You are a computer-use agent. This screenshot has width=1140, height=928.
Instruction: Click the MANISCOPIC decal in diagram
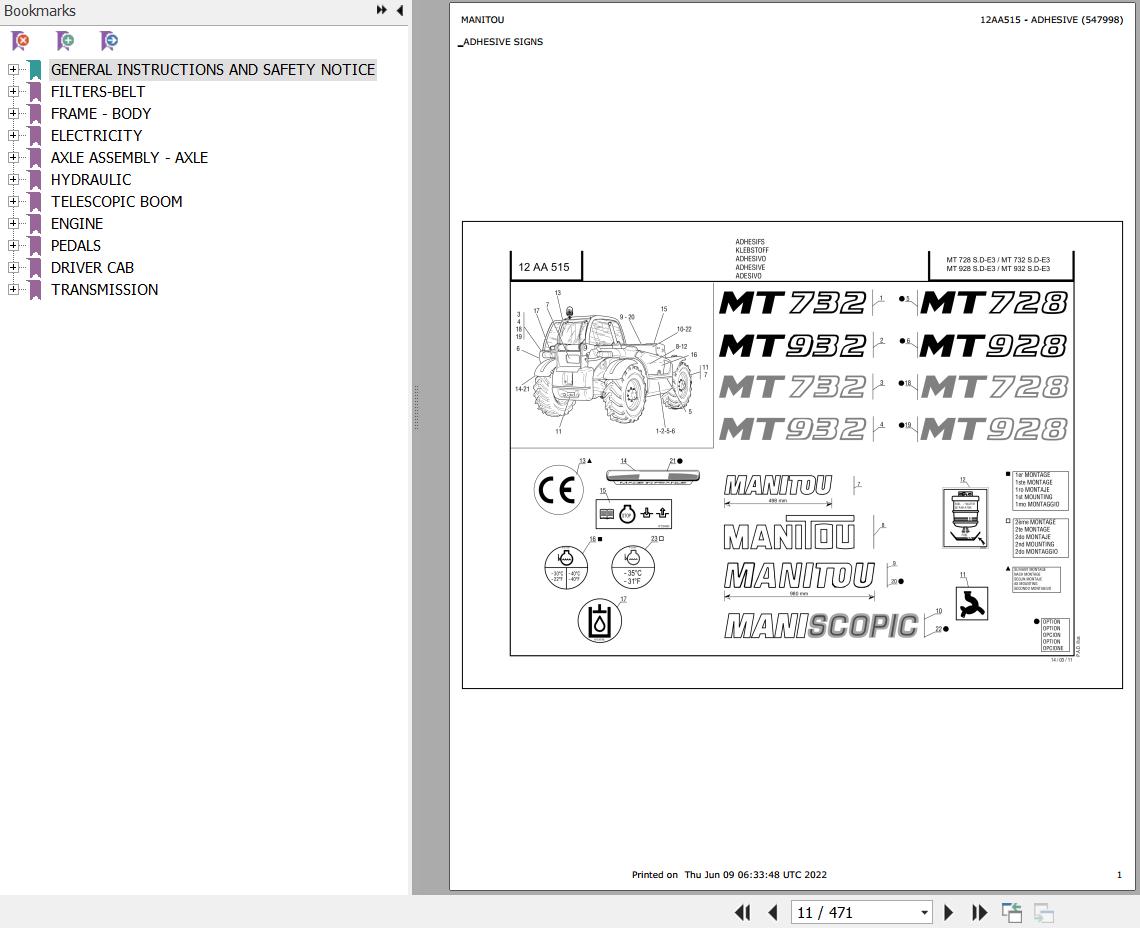(x=821, y=625)
